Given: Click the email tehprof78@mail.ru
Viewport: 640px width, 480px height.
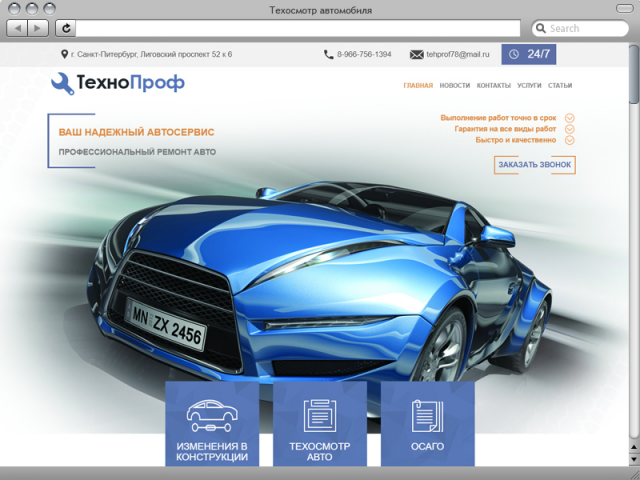Looking at the screenshot, I should tap(458, 54).
